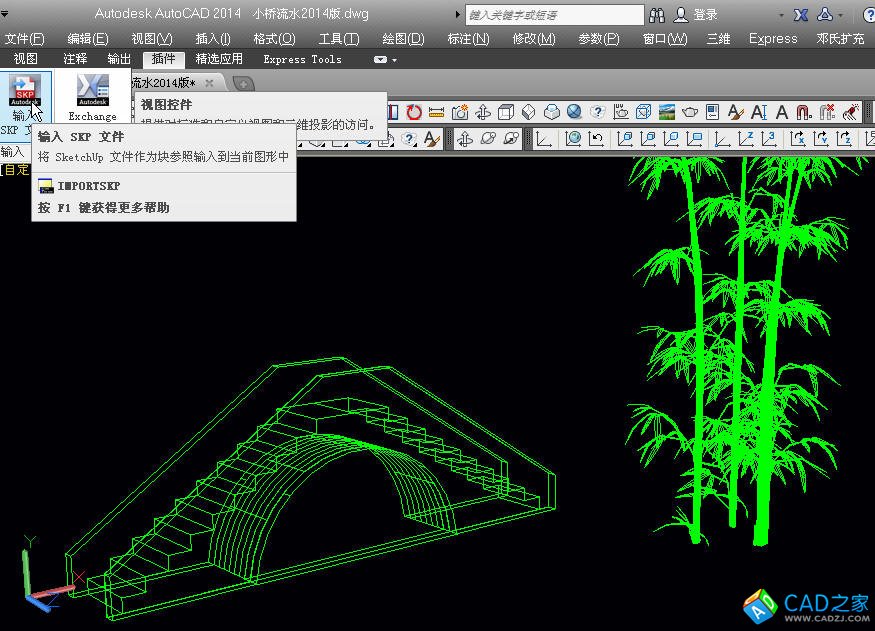Click the keyword search input field

[x=554, y=15]
